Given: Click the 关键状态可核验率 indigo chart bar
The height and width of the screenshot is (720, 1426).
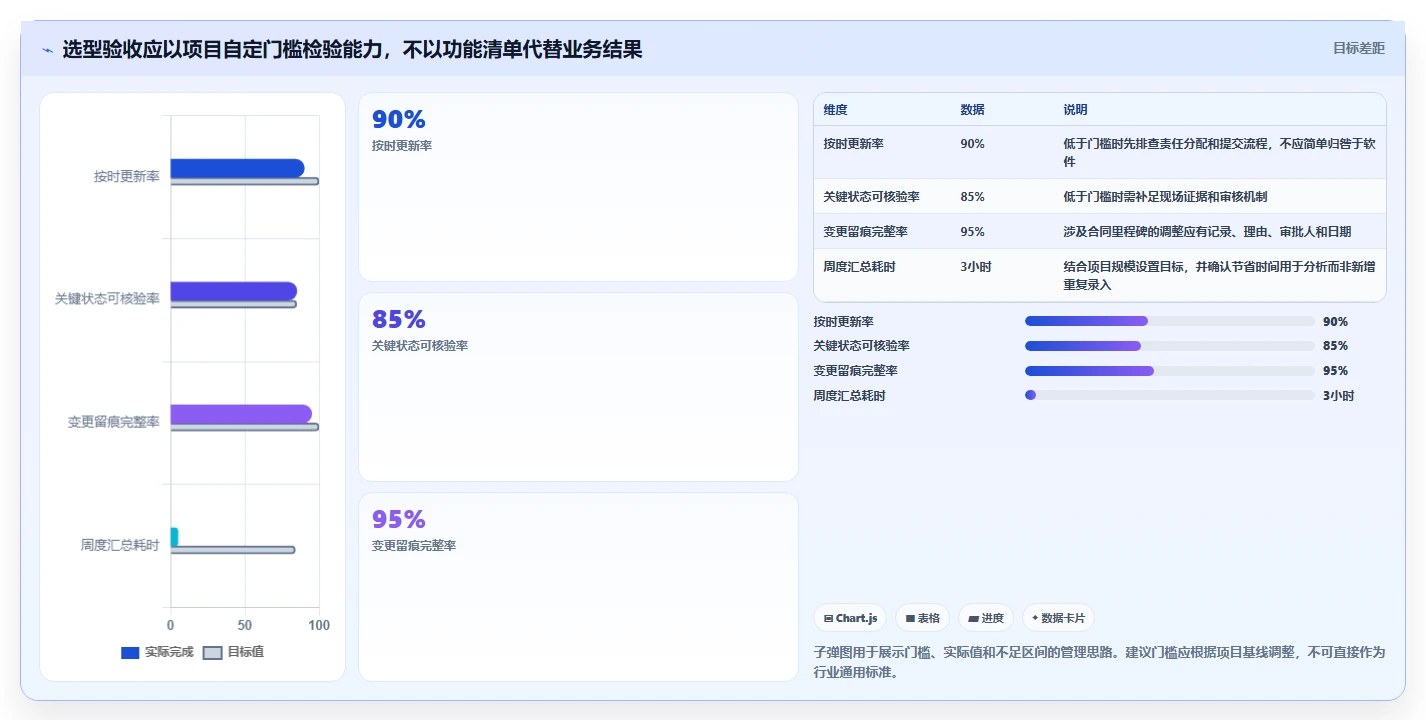Looking at the screenshot, I should tap(234, 291).
